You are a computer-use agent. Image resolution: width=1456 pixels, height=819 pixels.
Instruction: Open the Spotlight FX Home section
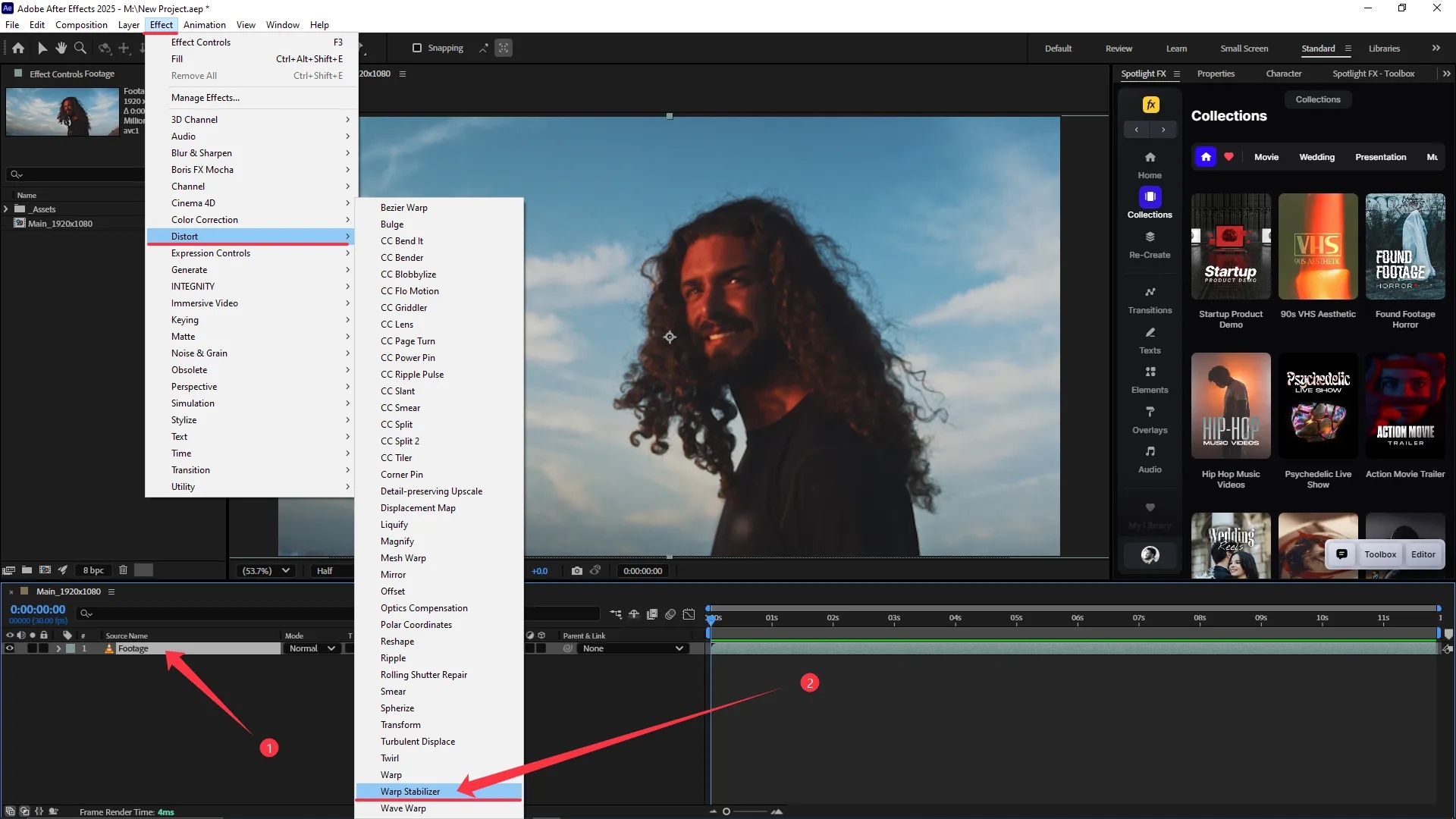click(x=1150, y=165)
